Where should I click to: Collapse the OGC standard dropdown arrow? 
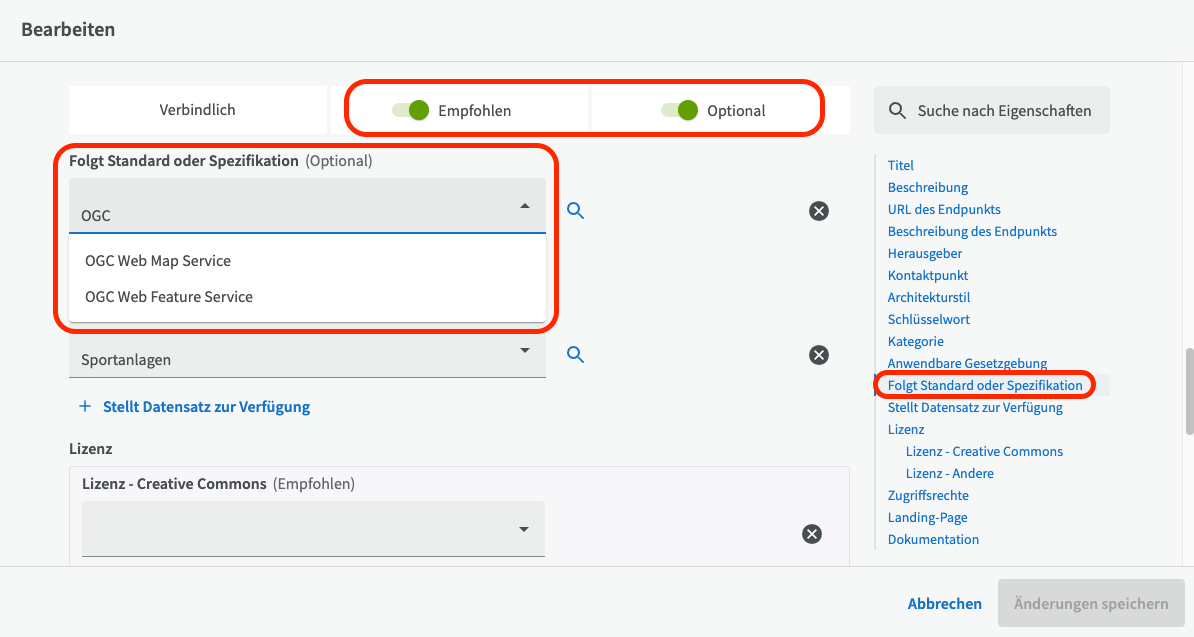coord(525,206)
